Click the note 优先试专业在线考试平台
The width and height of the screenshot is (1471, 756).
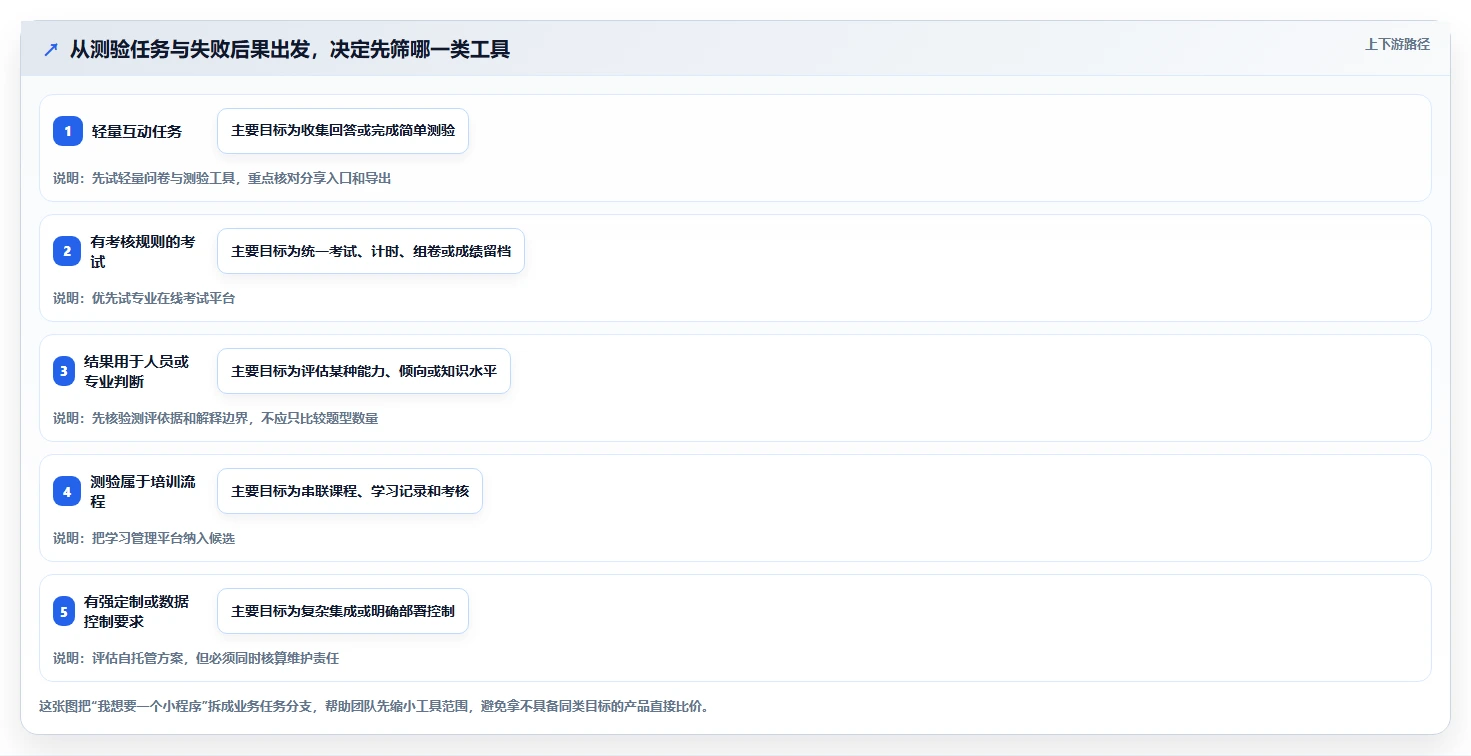144,298
